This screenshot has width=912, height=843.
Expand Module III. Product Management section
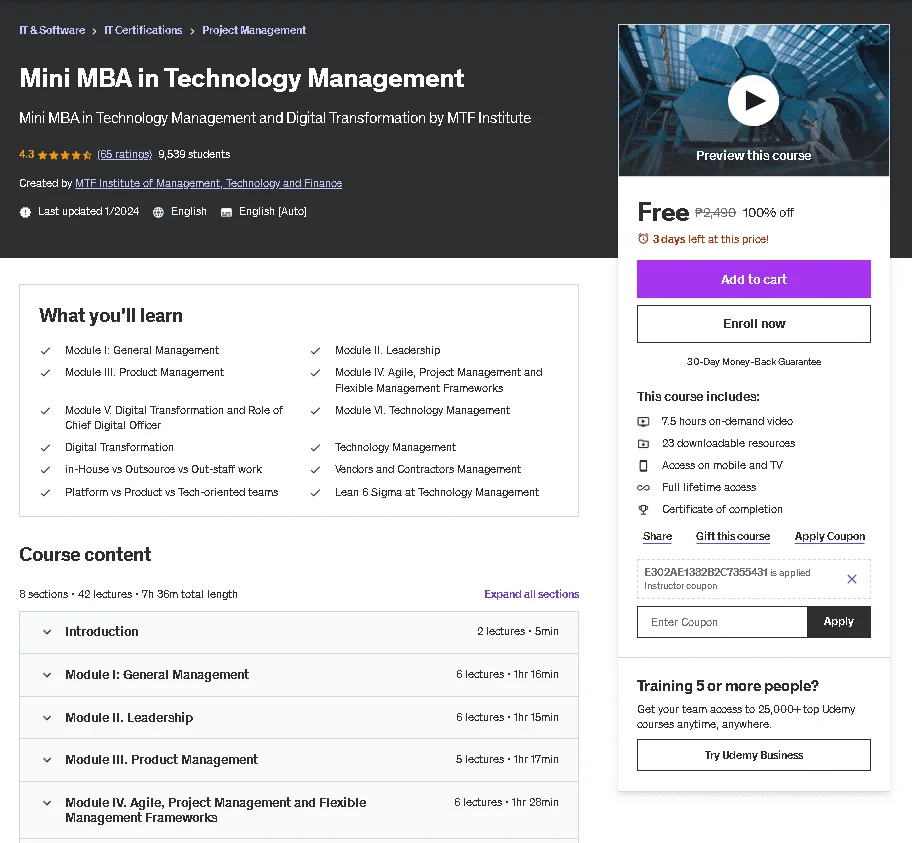click(299, 760)
